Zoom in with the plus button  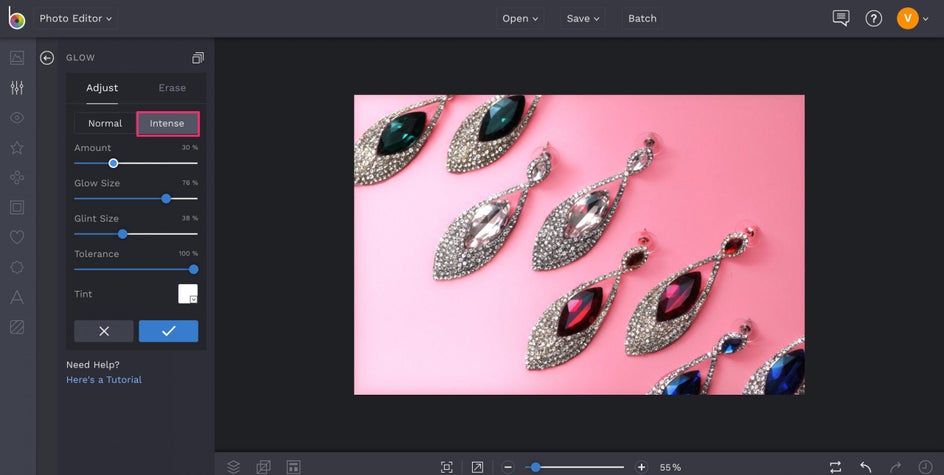[641, 467]
